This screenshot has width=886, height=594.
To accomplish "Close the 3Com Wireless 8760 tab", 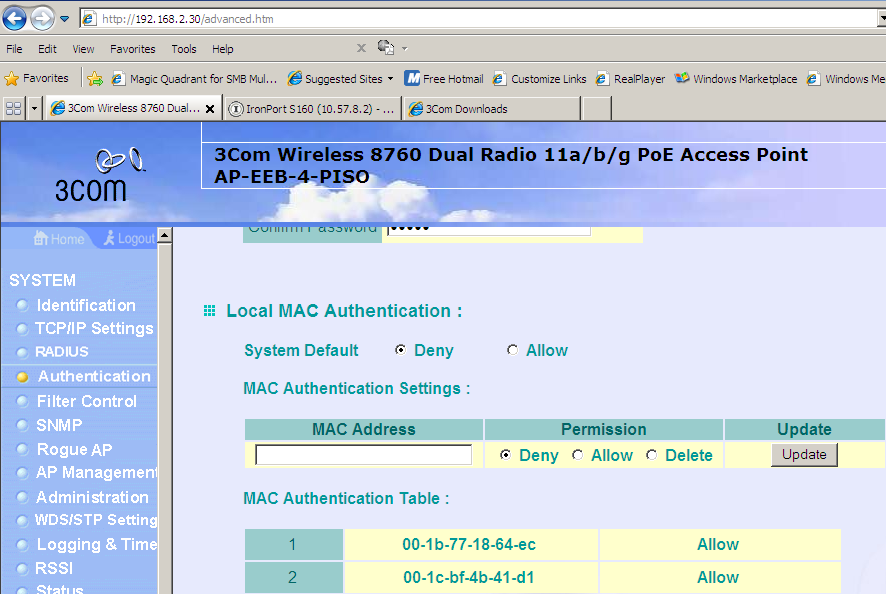I will 210,109.
